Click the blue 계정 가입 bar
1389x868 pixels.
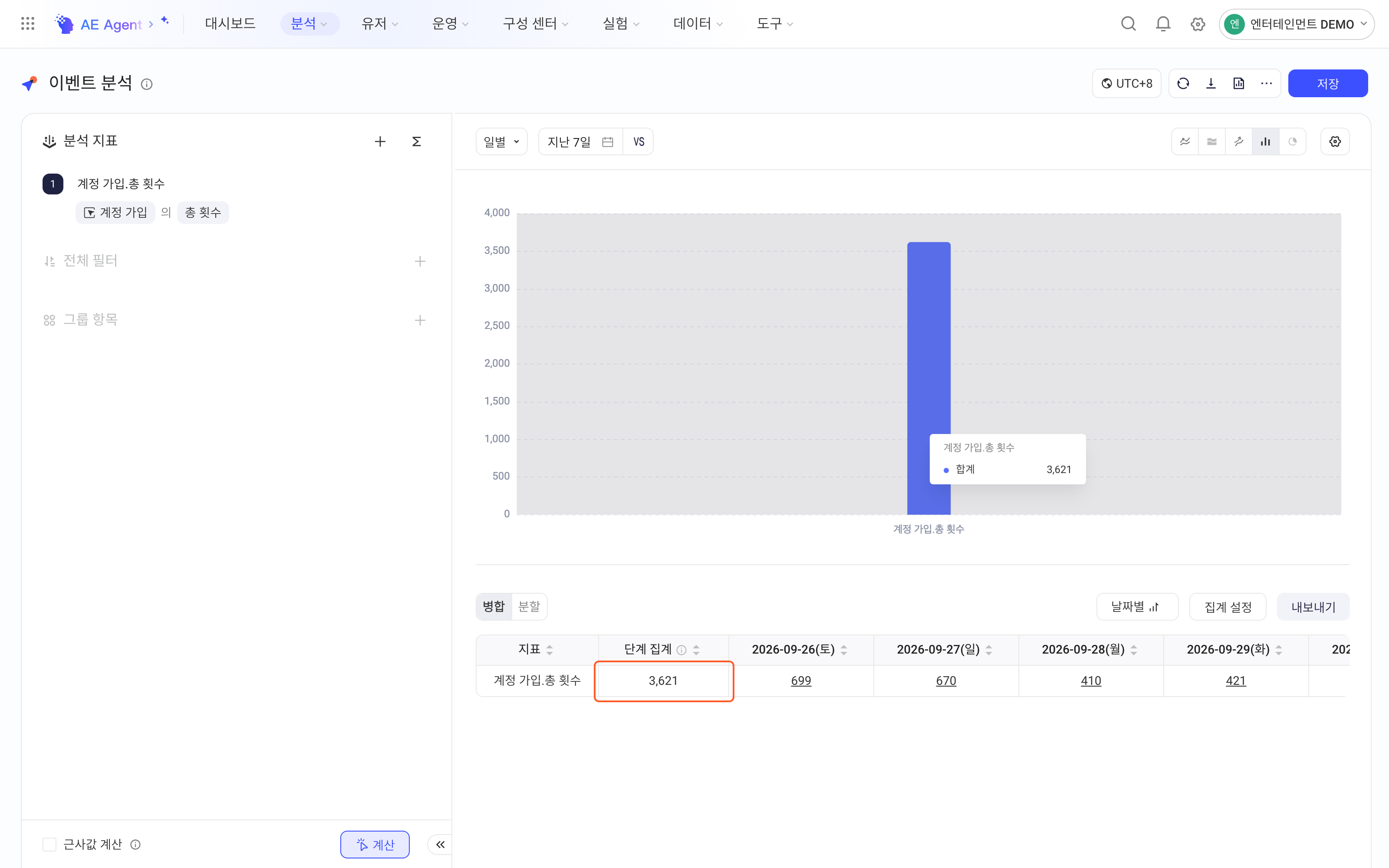(x=928, y=378)
